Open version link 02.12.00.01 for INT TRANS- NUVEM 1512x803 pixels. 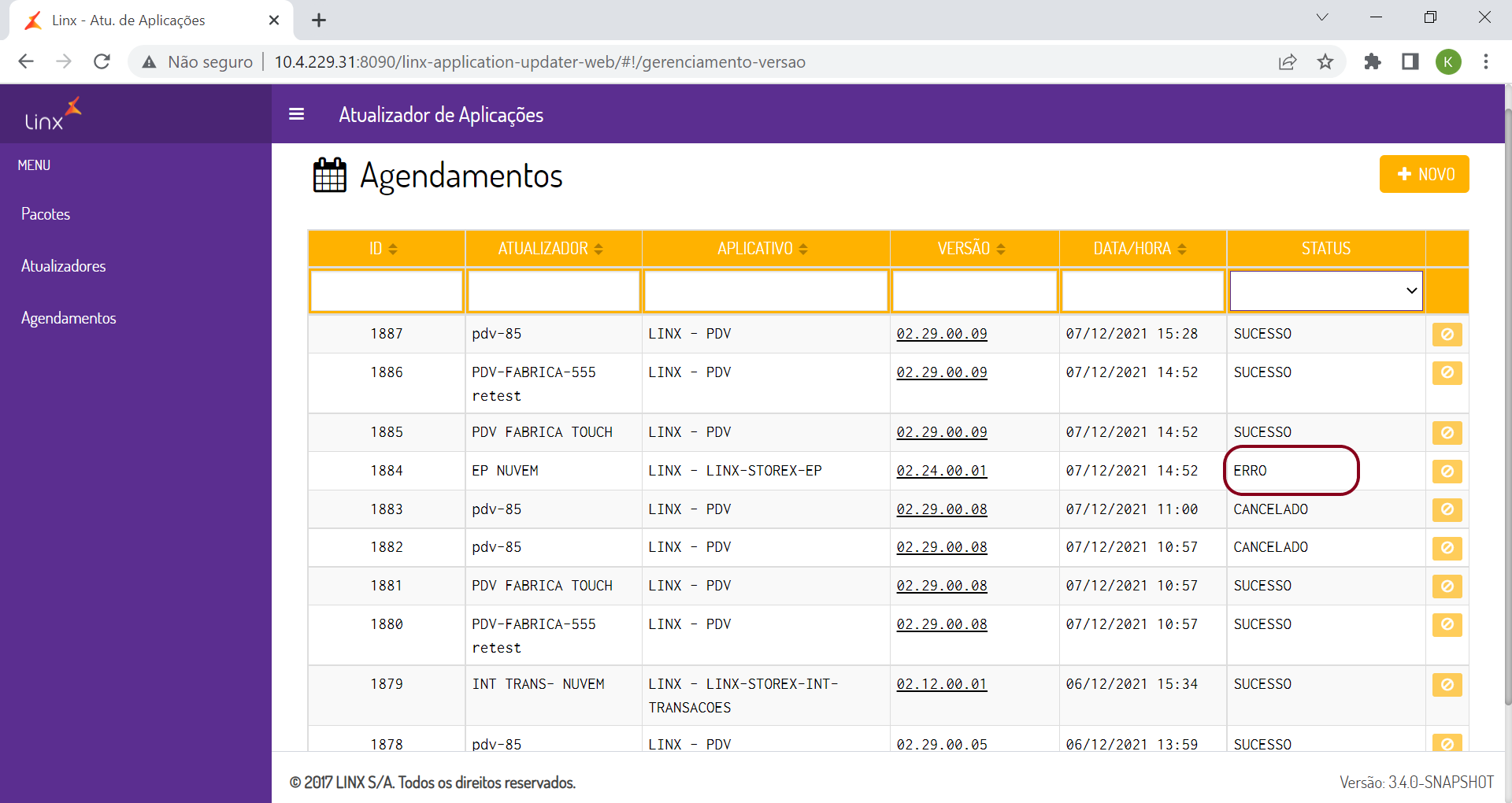(942, 684)
